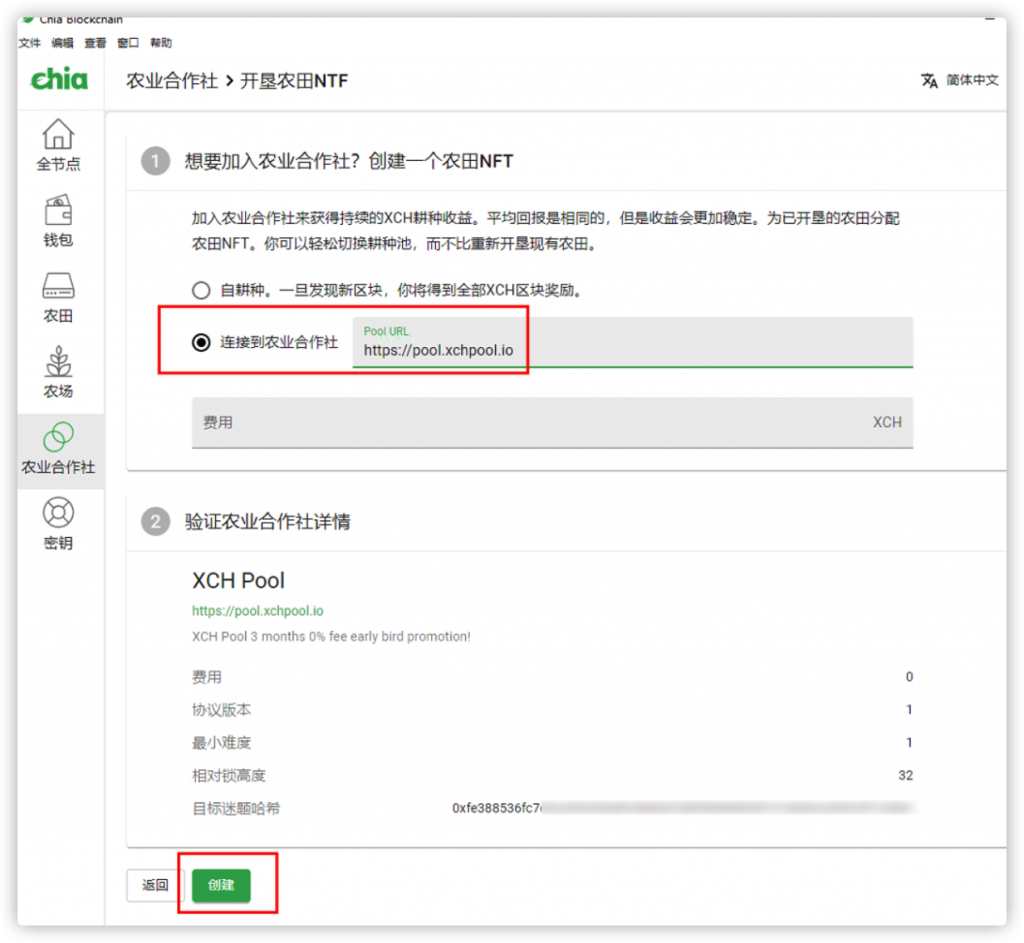Open the 简体中文 language selector
Viewport: 1024px width, 943px height.
(972, 80)
